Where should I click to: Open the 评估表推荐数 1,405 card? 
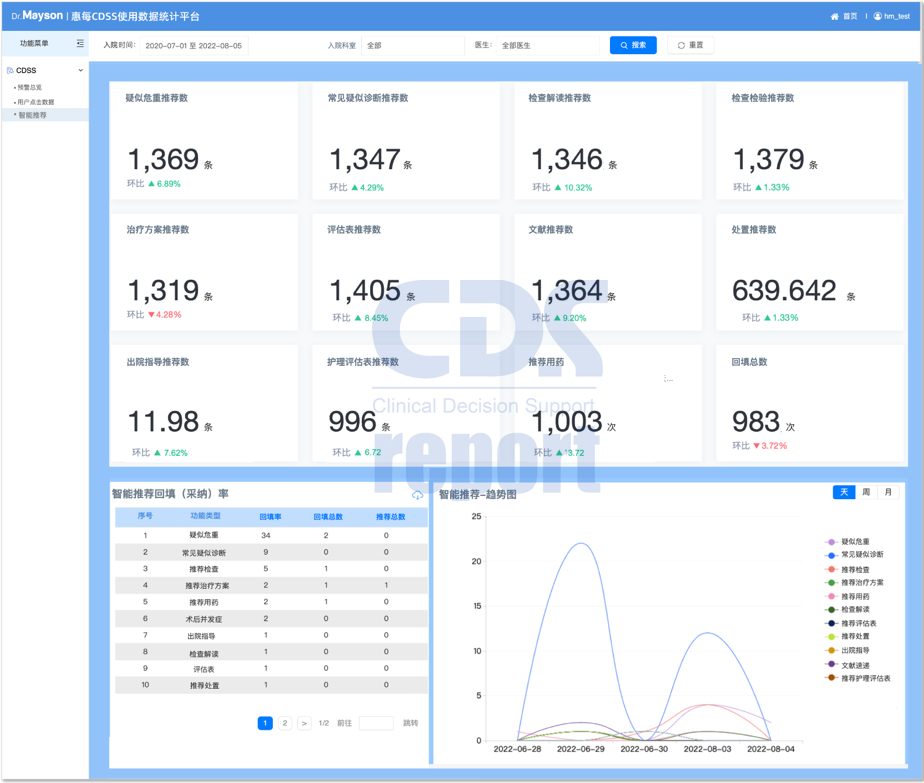pyautogui.click(x=406, y=272)
